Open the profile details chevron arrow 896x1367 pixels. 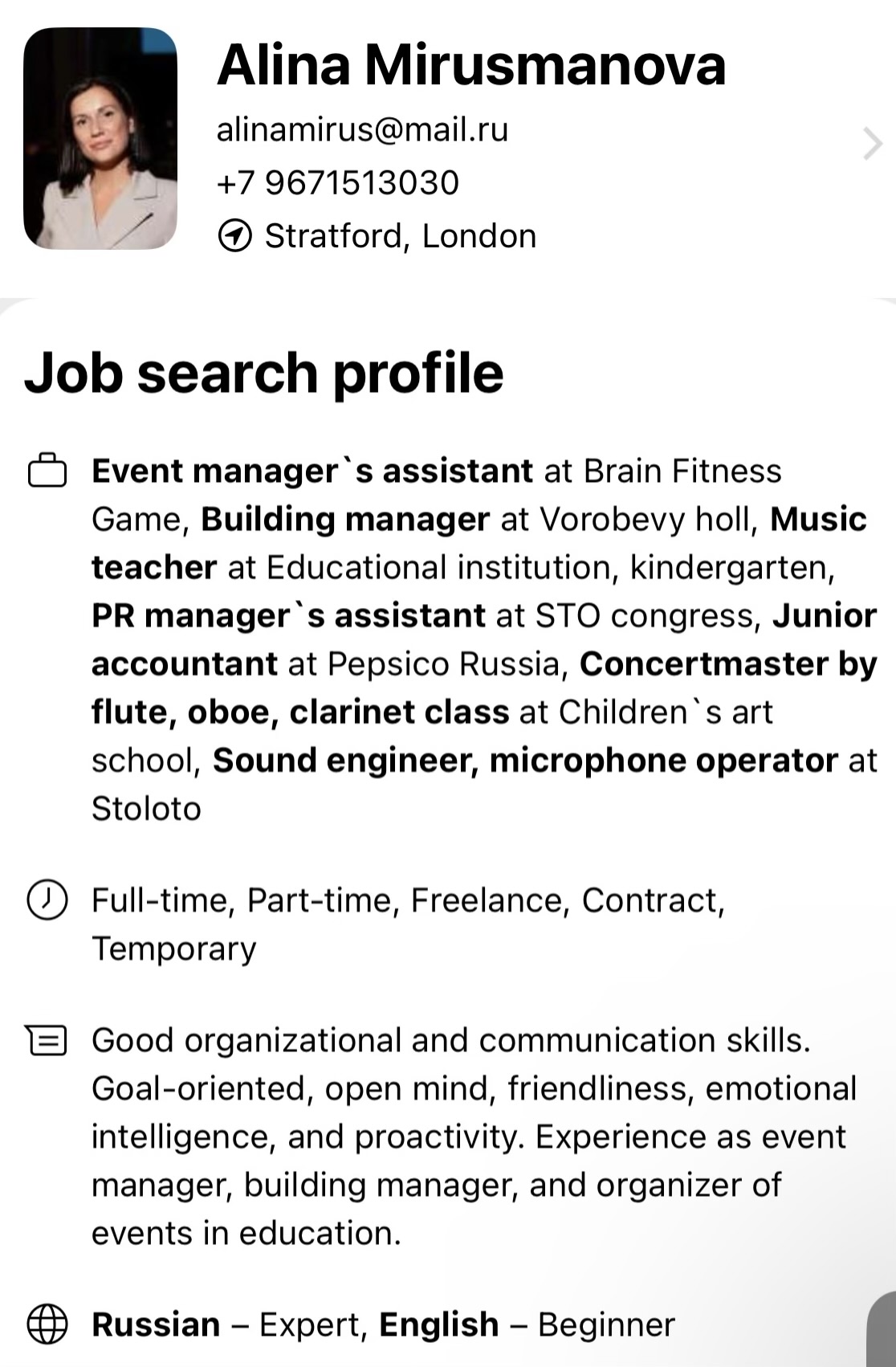[872, 145]
